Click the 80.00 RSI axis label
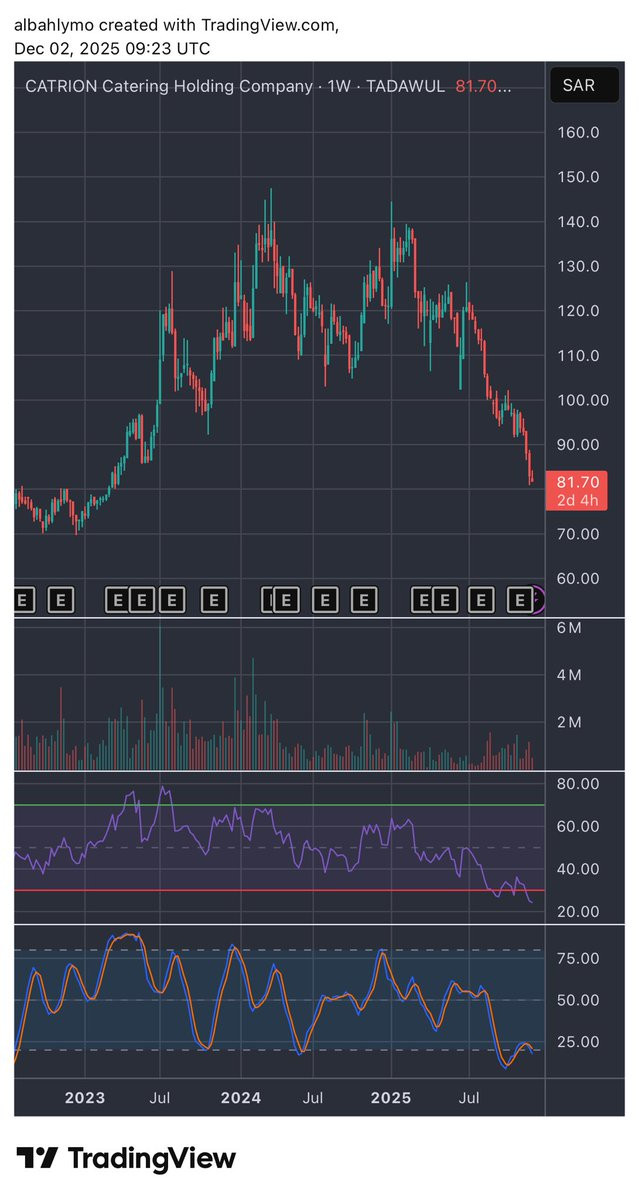Screen dimensions: 639x1200 click(x=577, y=784)
